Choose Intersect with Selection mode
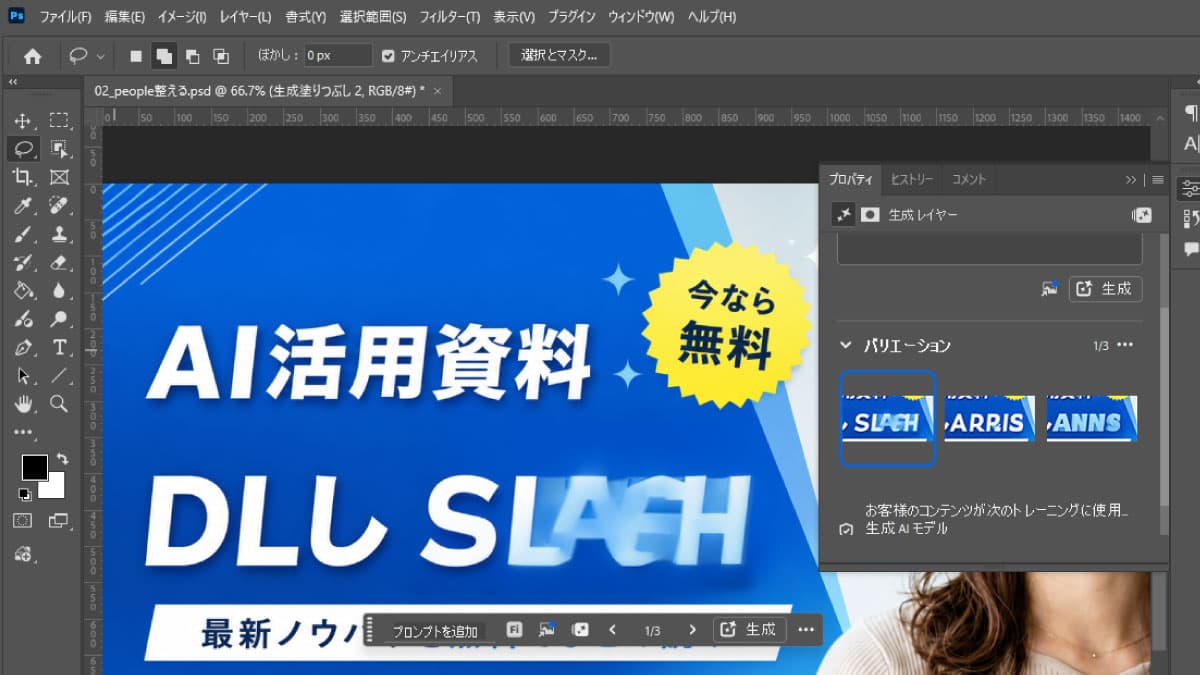This screenshot has height=675, width=1200. coord(221,56)
